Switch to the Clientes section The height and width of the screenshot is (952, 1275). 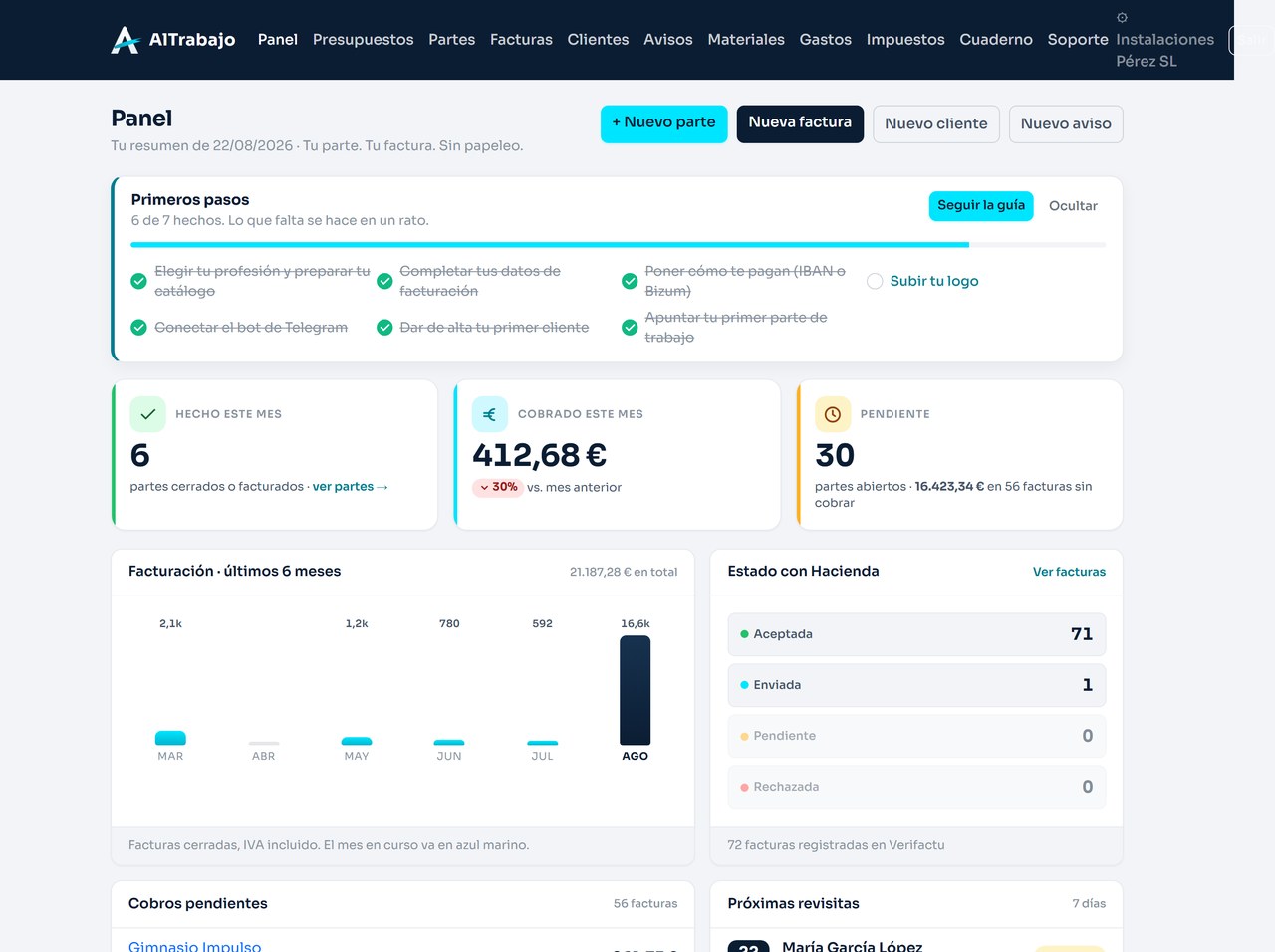[x=598, y=40]
